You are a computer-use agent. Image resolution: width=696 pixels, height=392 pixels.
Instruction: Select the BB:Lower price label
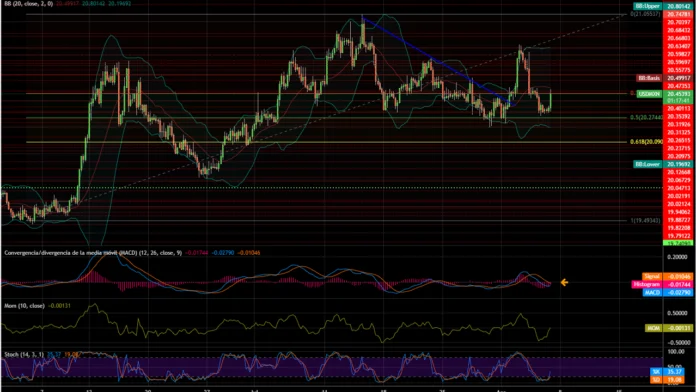click(648, 164)
